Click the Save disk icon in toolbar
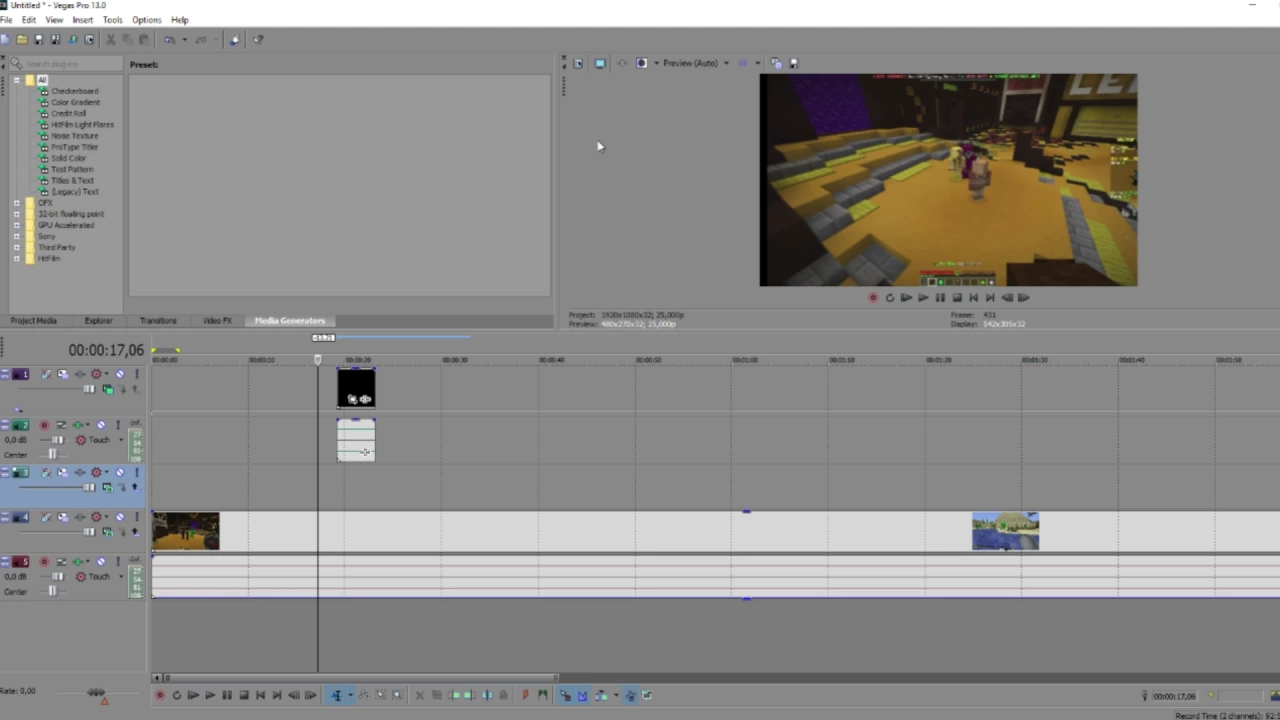1280x720 pixels. (x=39, y=40)
